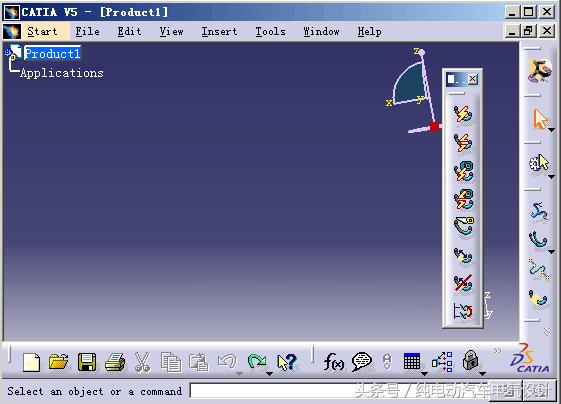This screenshot has width=561, height=404.
Task: Click fourth floating toolbar icon with green box
Action: point(464,199)
